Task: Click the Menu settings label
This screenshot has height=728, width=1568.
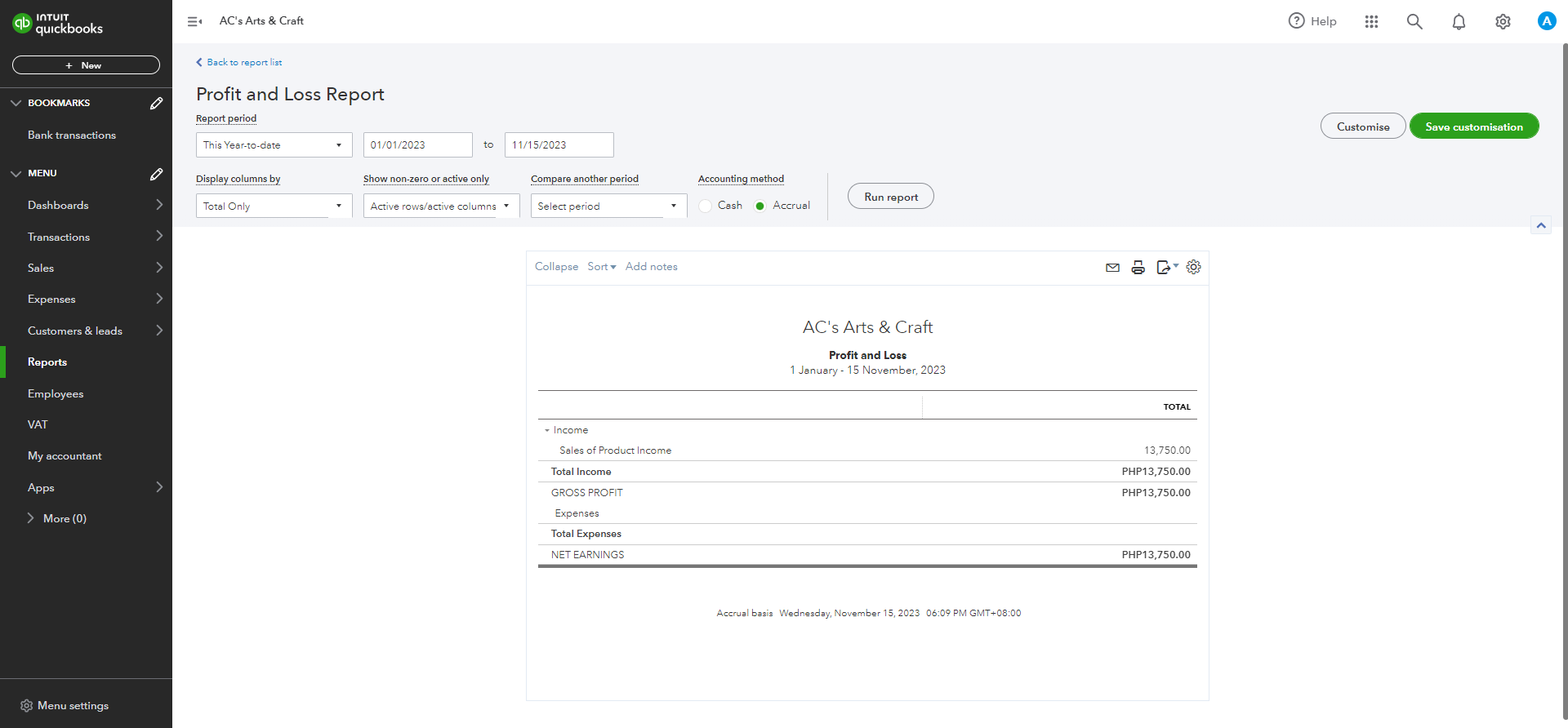Action: coord(73,706)
